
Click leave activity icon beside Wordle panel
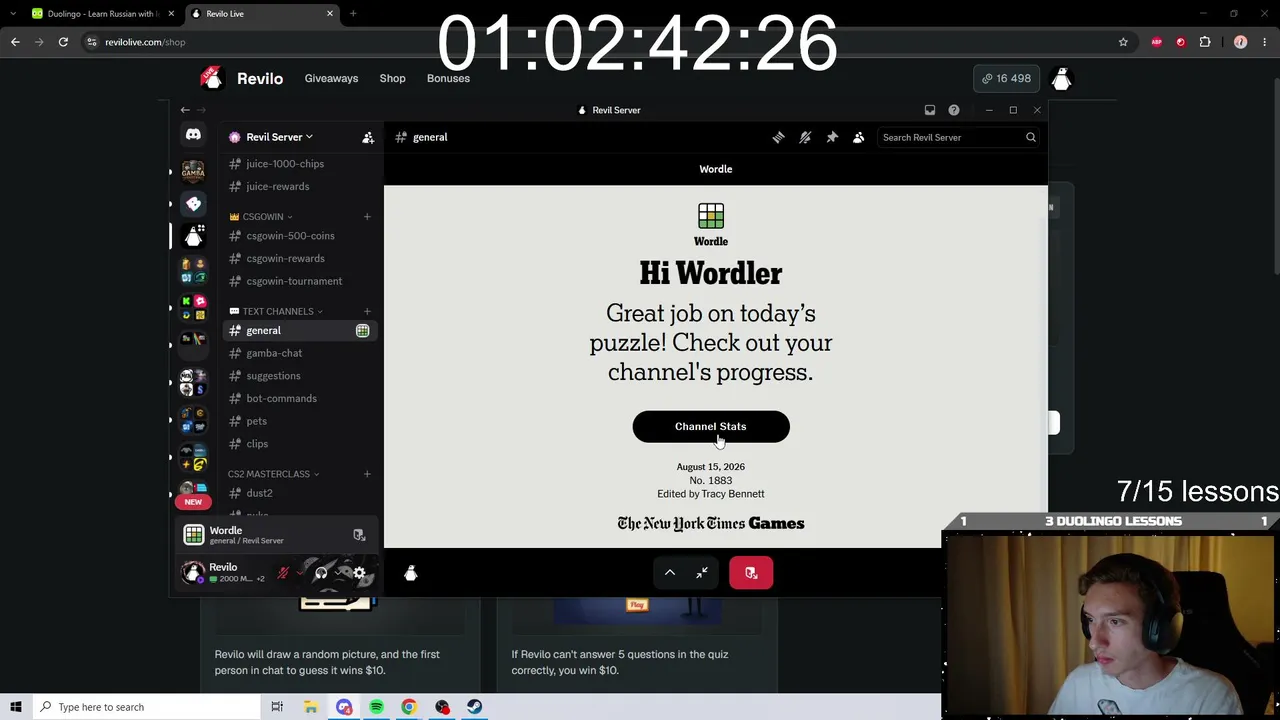click(x=359, y=535)
